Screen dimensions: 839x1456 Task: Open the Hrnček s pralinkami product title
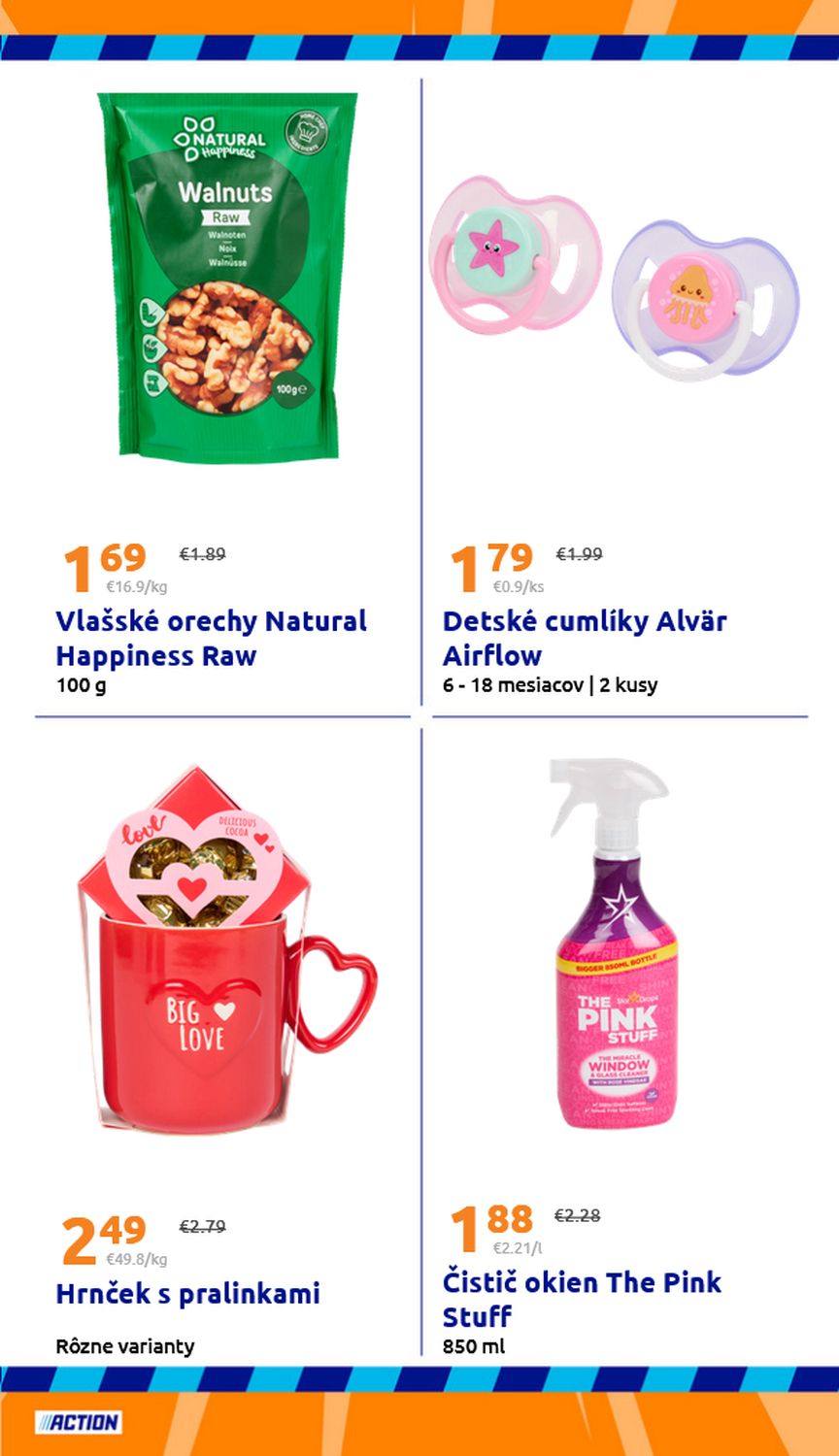click(188, 1294)
